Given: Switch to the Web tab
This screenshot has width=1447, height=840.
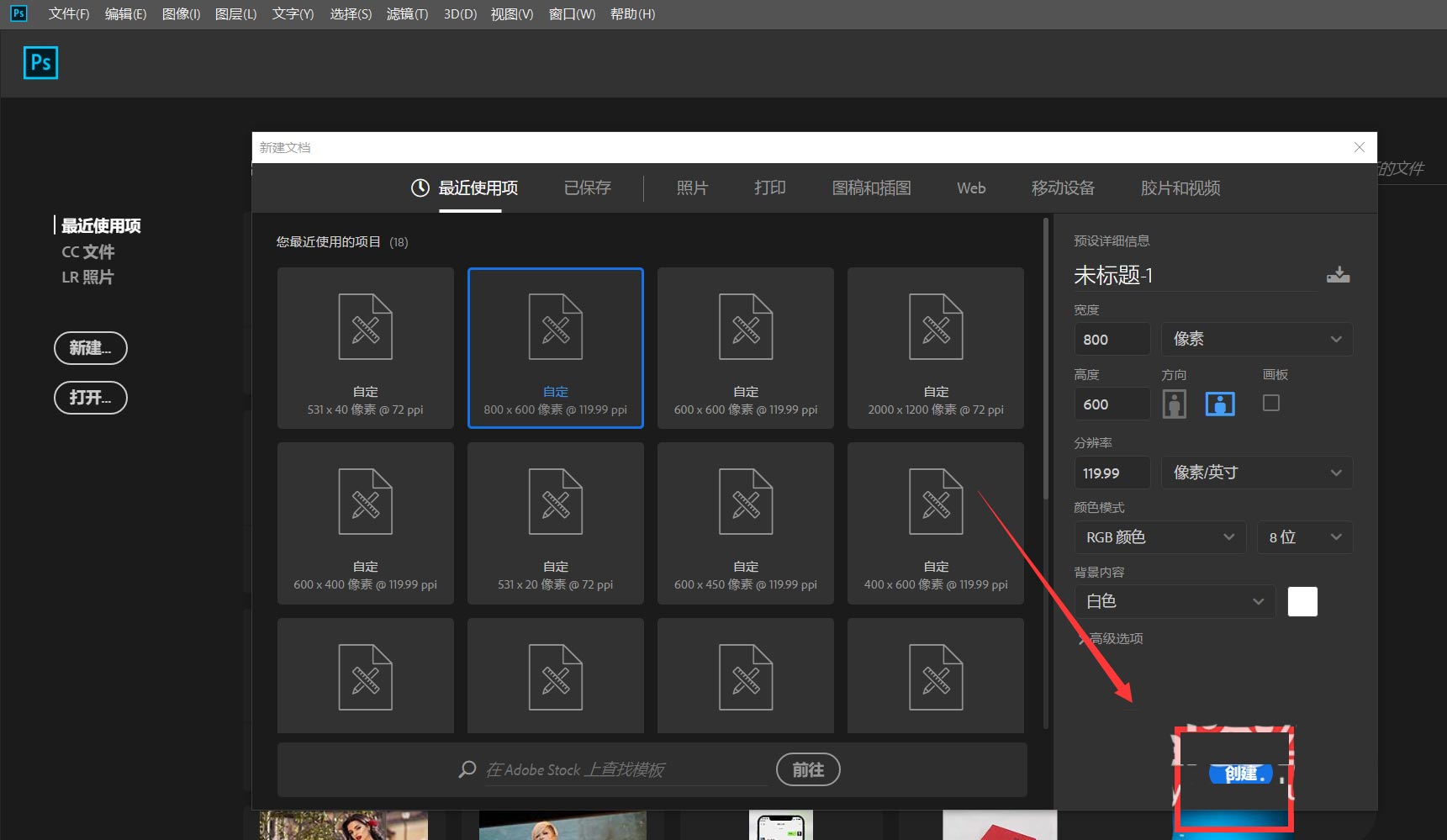Looking at the screenshot, I should coord(971,188).
